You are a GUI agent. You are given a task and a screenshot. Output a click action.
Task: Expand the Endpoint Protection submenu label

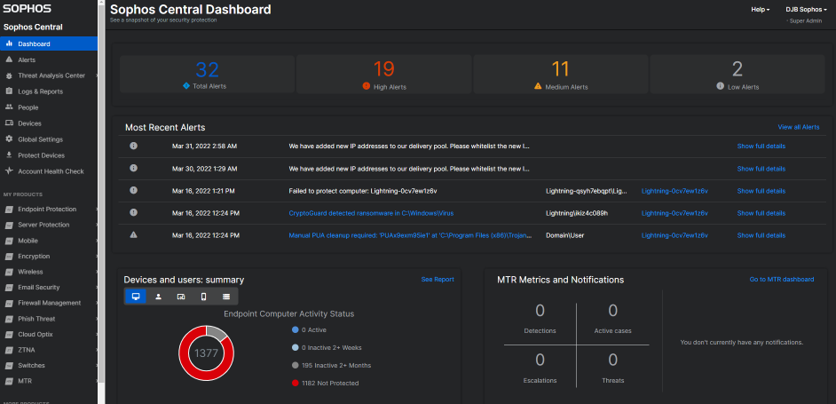pyautogui.click(x=47, y=209)
